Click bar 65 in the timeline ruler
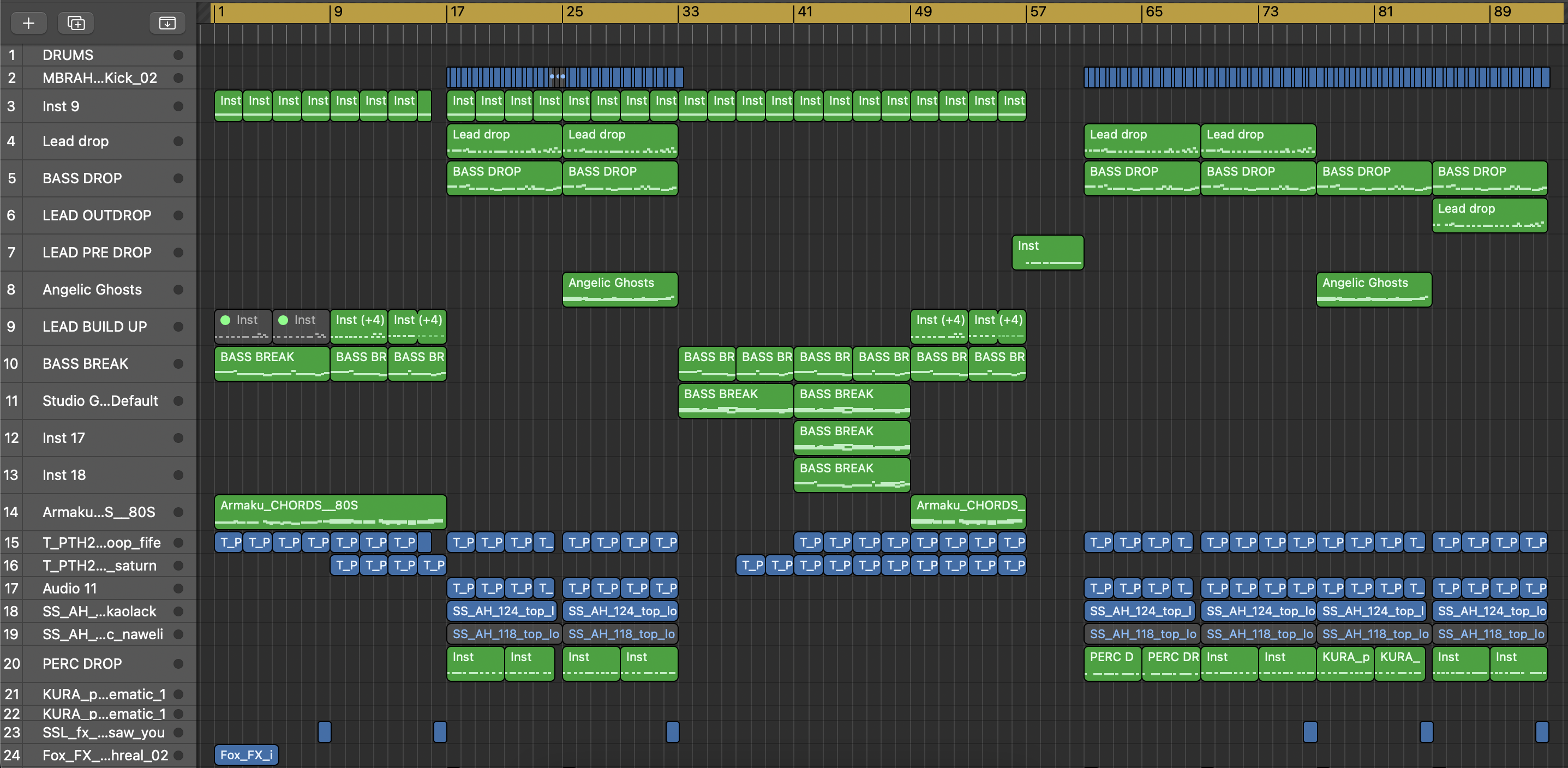The height and width of the screenshot is (768, 1568). point(1153,12)
